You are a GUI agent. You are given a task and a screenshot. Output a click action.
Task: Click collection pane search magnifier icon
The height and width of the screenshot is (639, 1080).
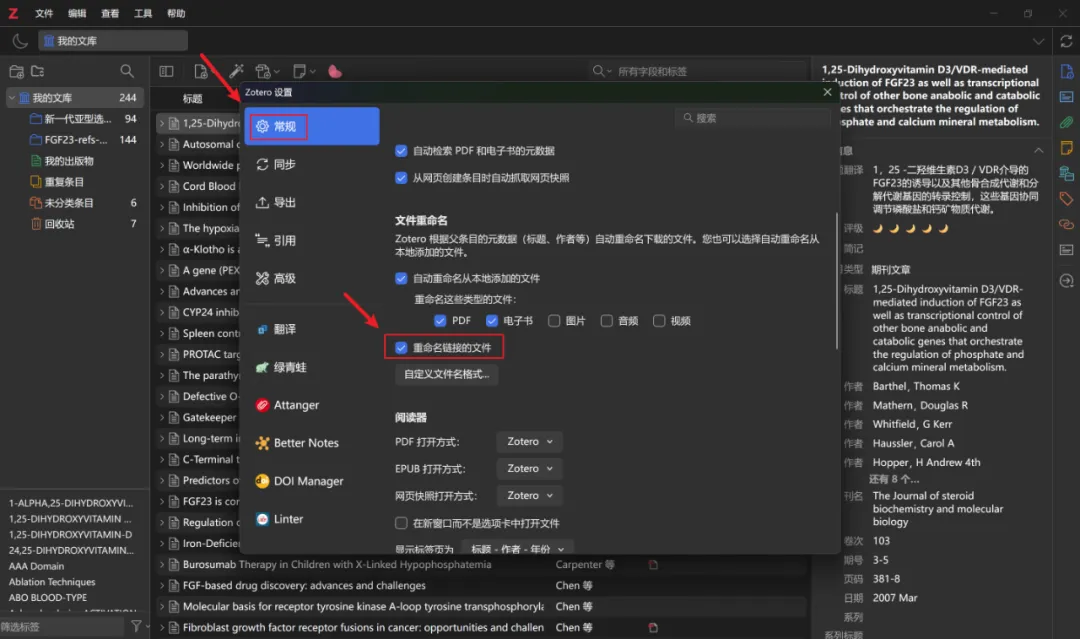[x=127, y=71]
